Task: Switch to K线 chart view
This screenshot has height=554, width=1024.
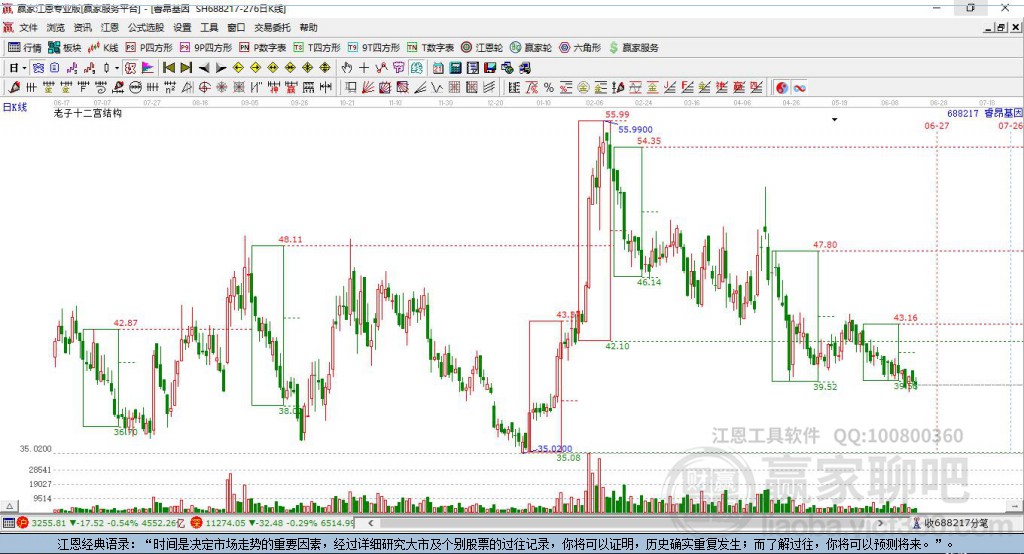Action: click(103, 48)
